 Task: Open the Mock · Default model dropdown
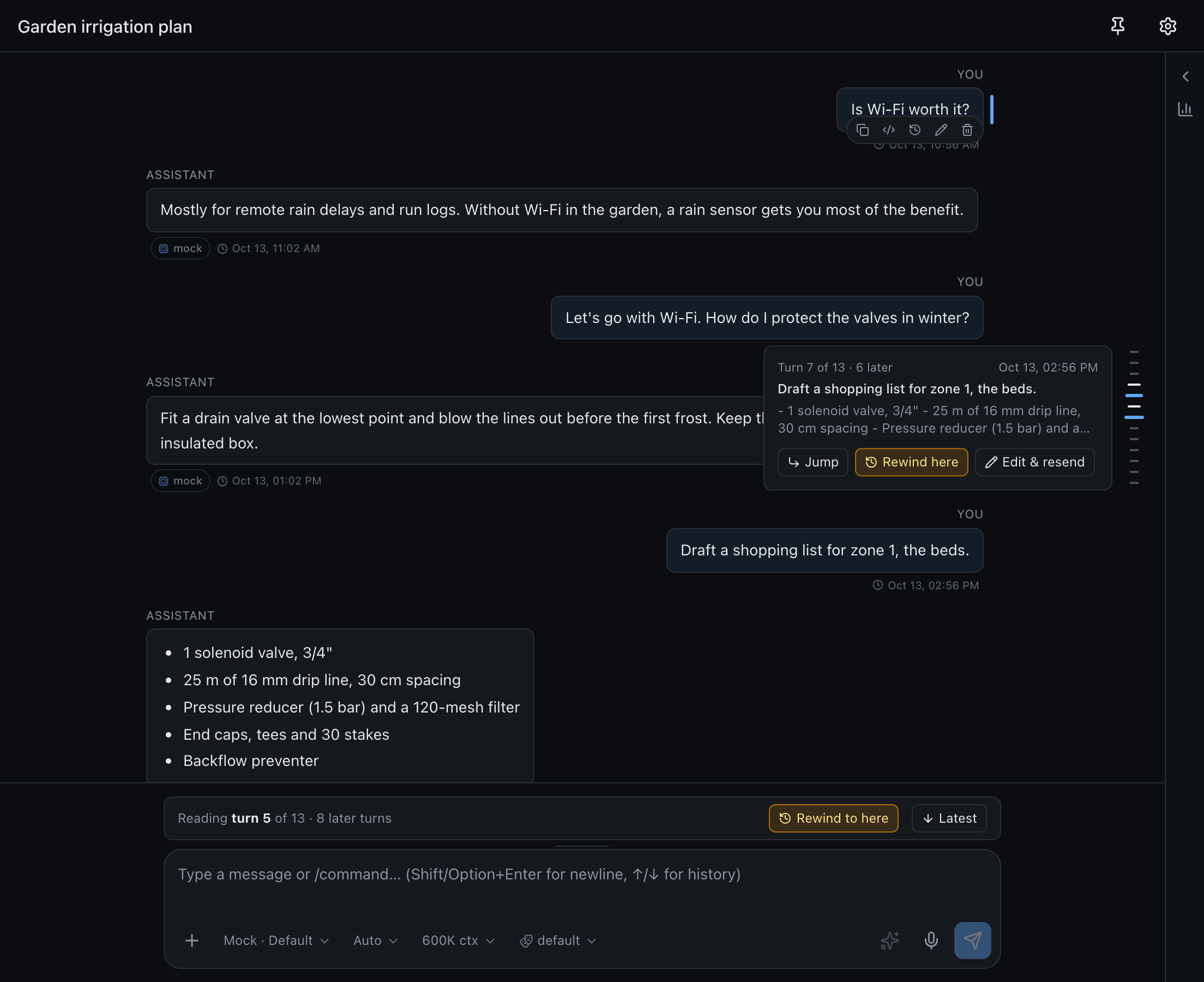click(276, 940)
